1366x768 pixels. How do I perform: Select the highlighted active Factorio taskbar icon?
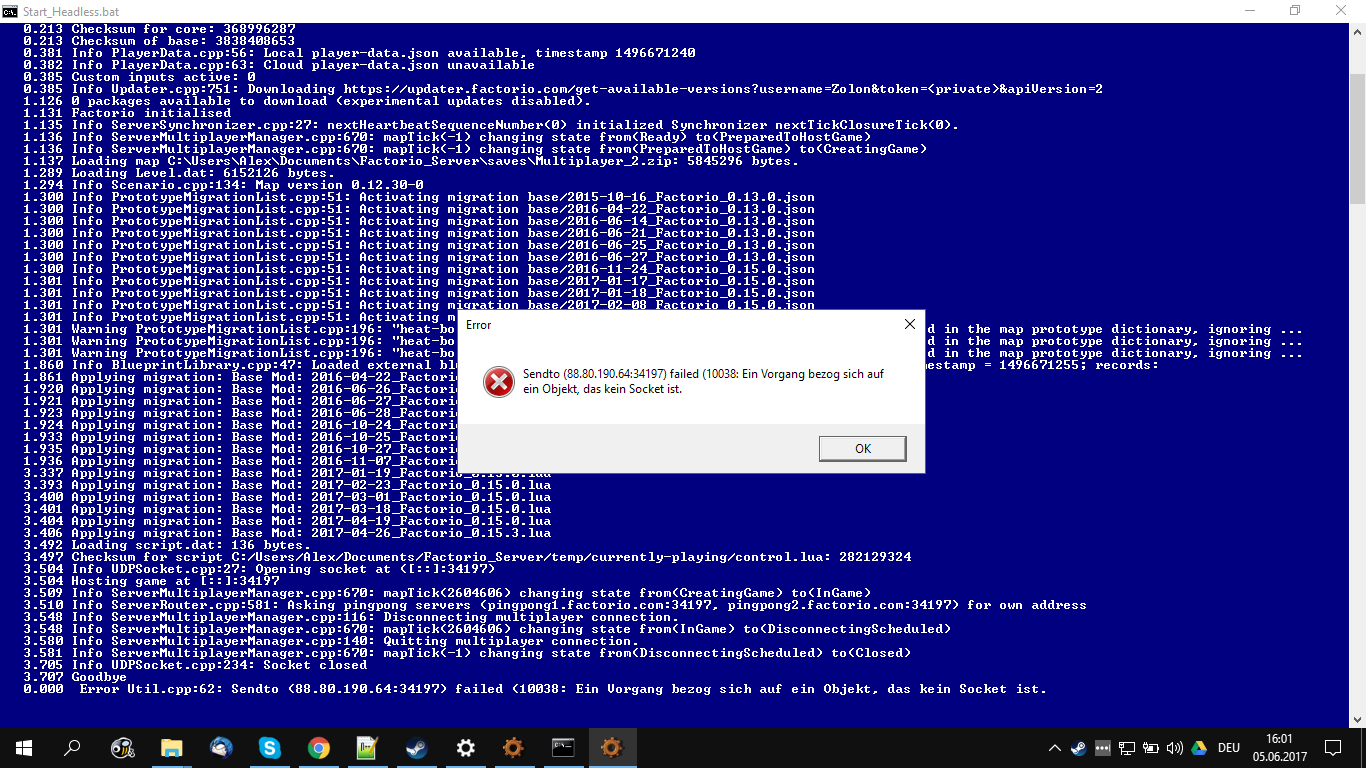tap(612, 748)
